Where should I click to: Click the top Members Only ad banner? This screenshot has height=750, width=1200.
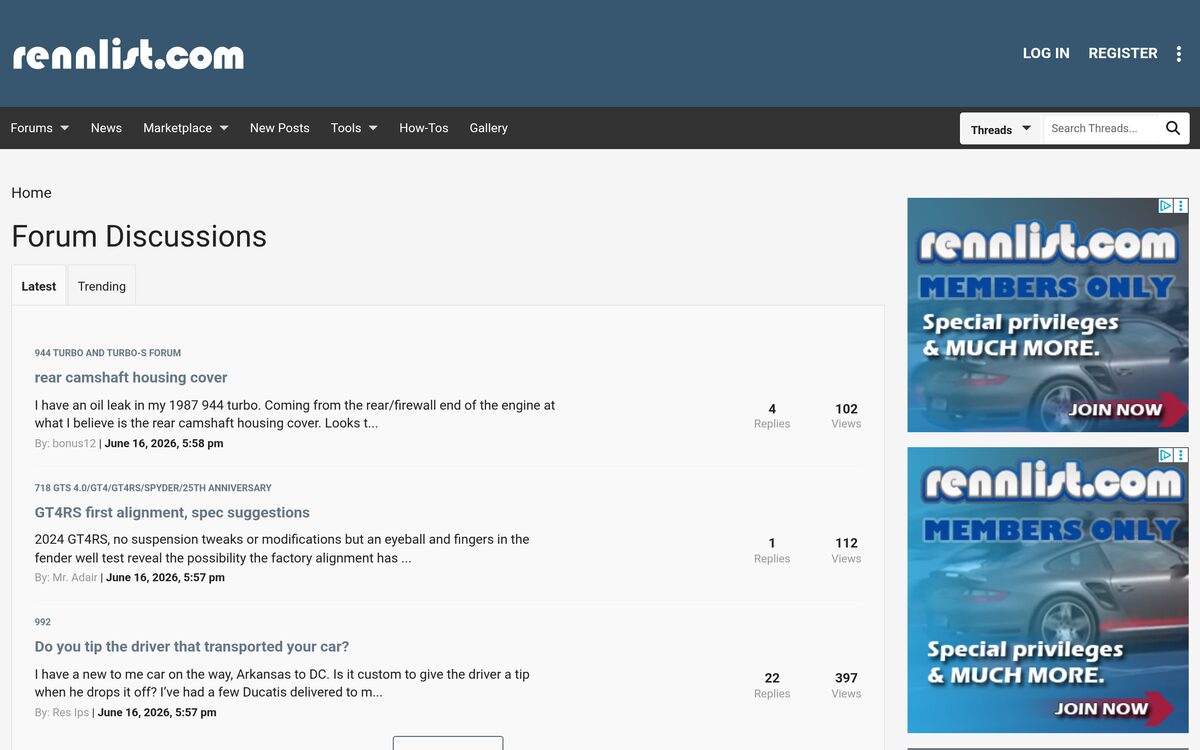1048,315
